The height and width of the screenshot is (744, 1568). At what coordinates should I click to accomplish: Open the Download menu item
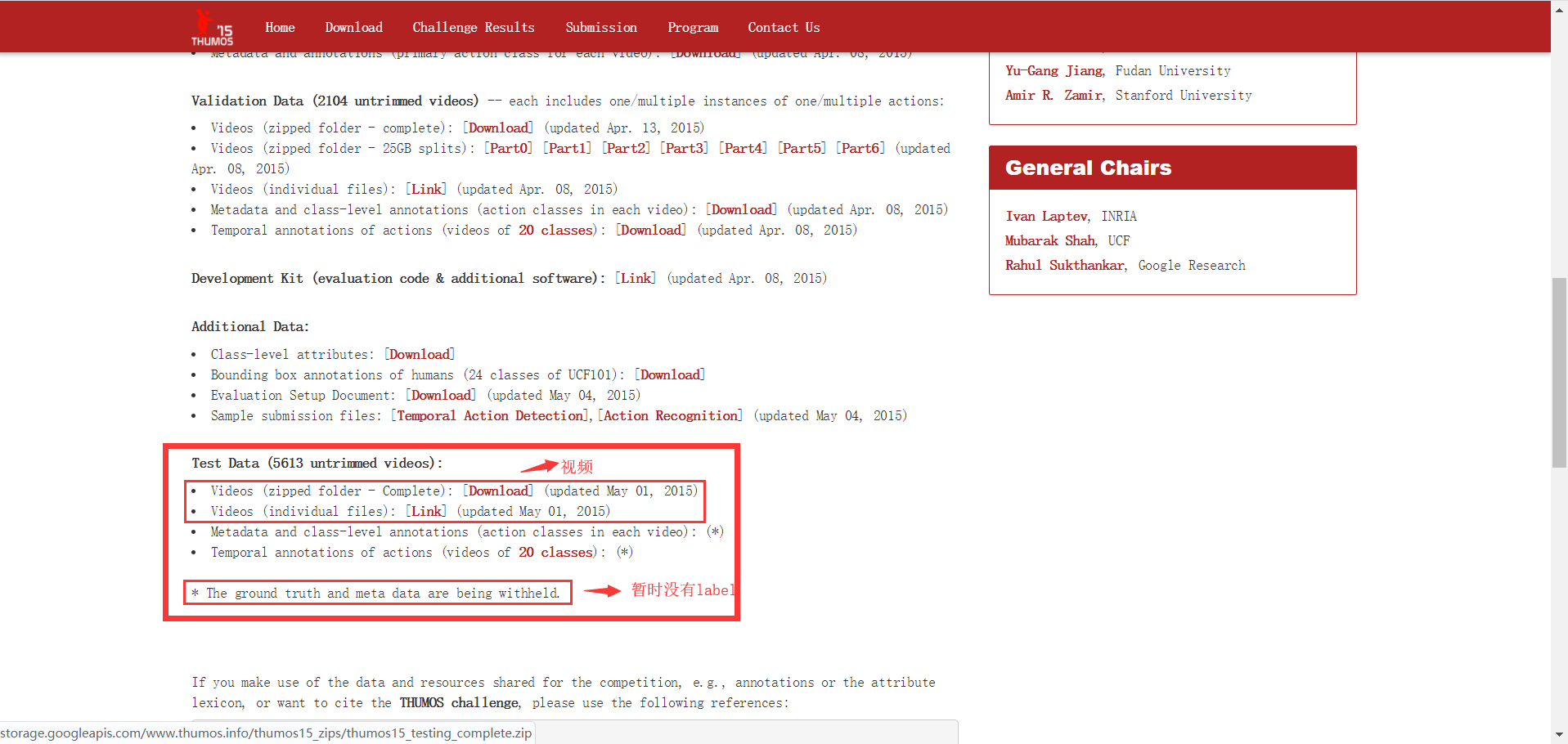click(x=353, y=28)
